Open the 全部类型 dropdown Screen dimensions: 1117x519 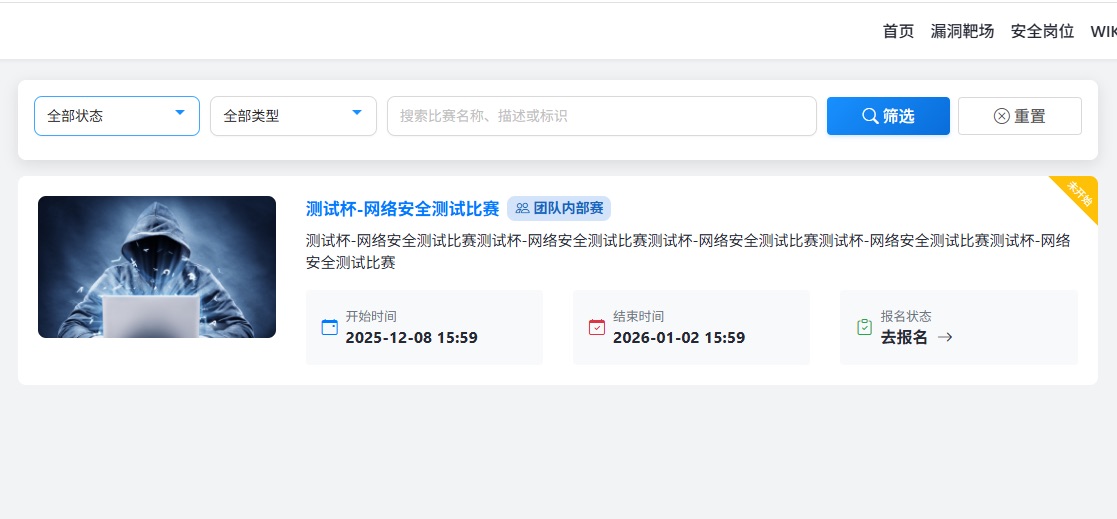click(293, 116)
